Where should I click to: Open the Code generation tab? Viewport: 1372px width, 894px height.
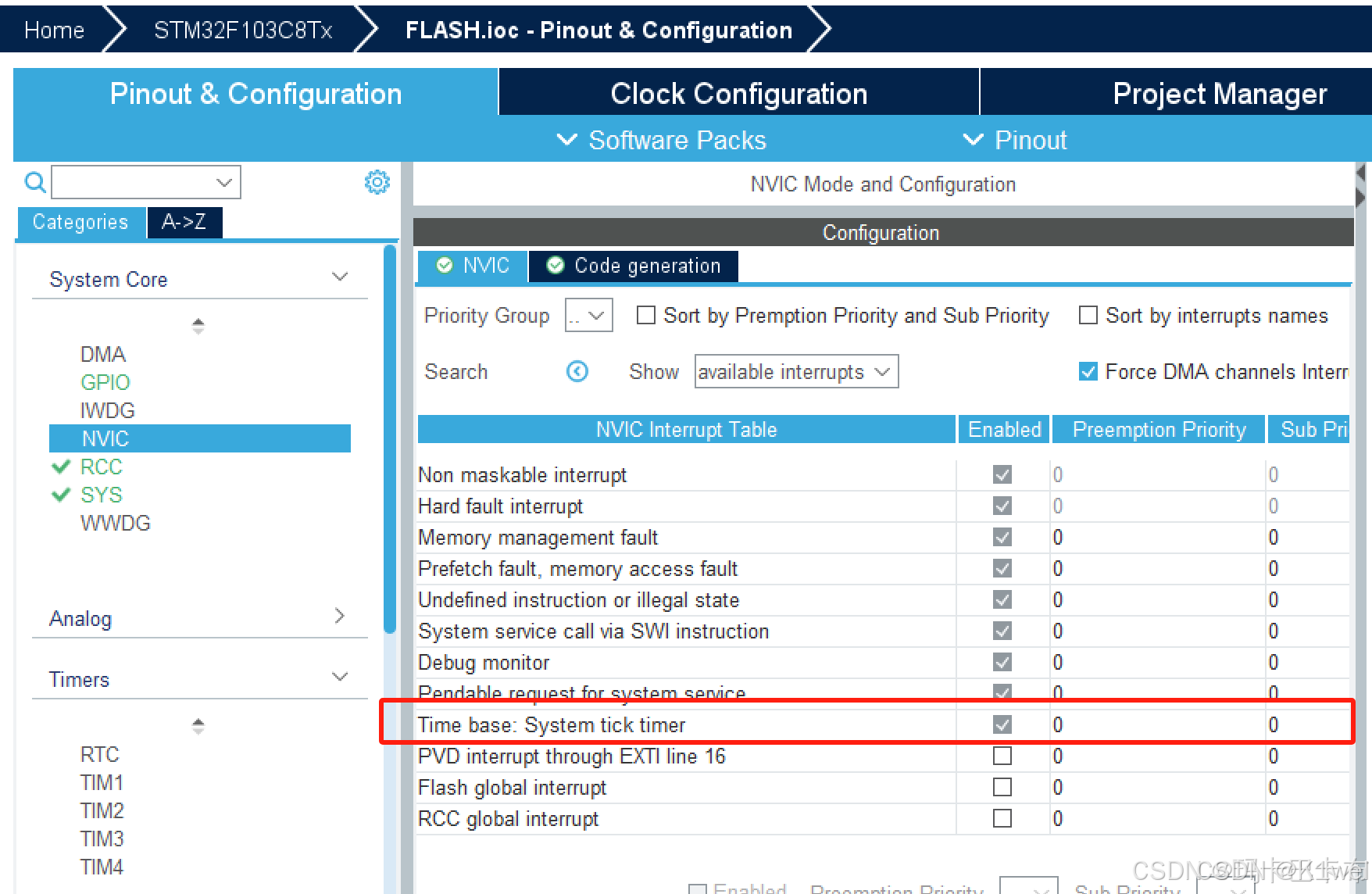point(633,266)
